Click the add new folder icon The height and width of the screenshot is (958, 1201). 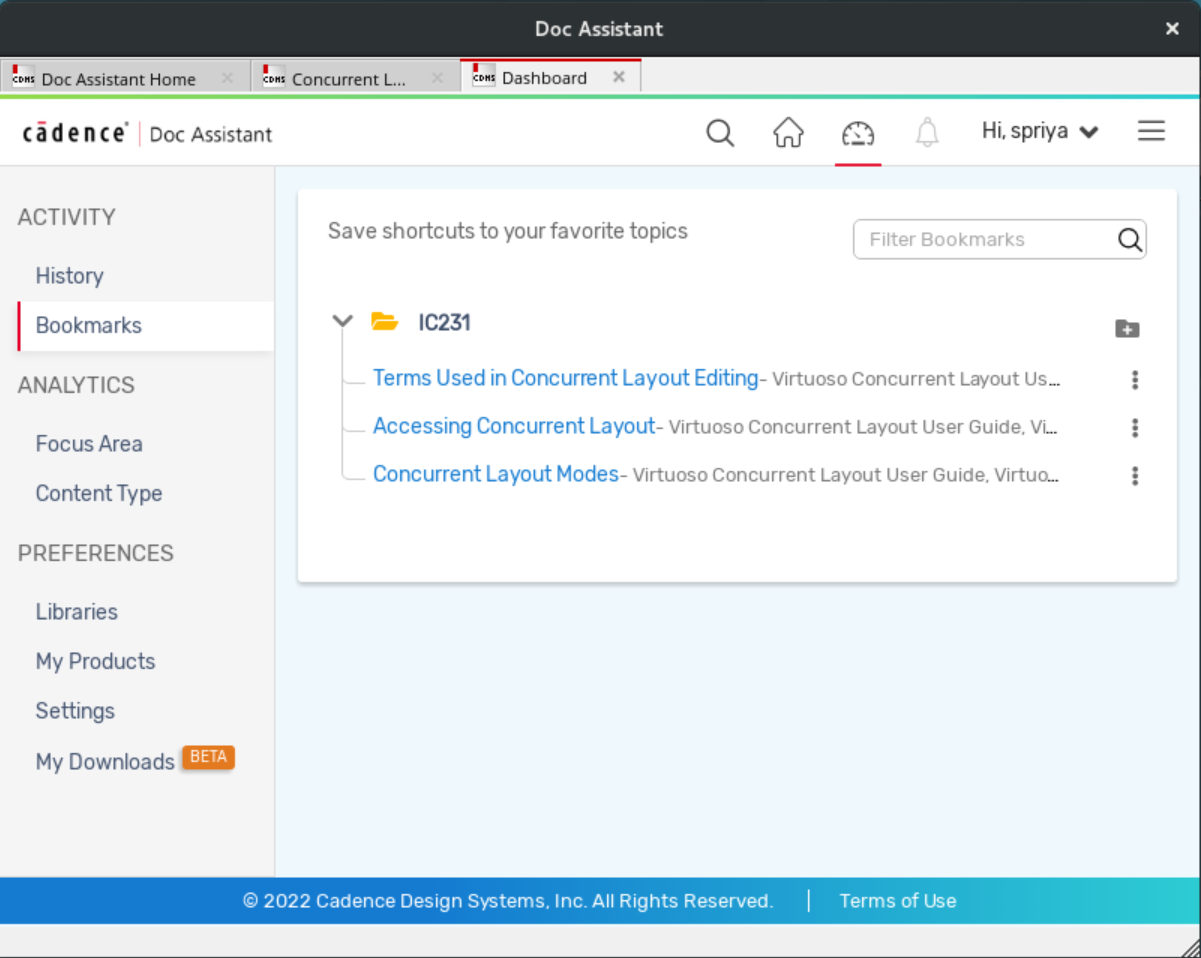click(x=1127, y=328)
